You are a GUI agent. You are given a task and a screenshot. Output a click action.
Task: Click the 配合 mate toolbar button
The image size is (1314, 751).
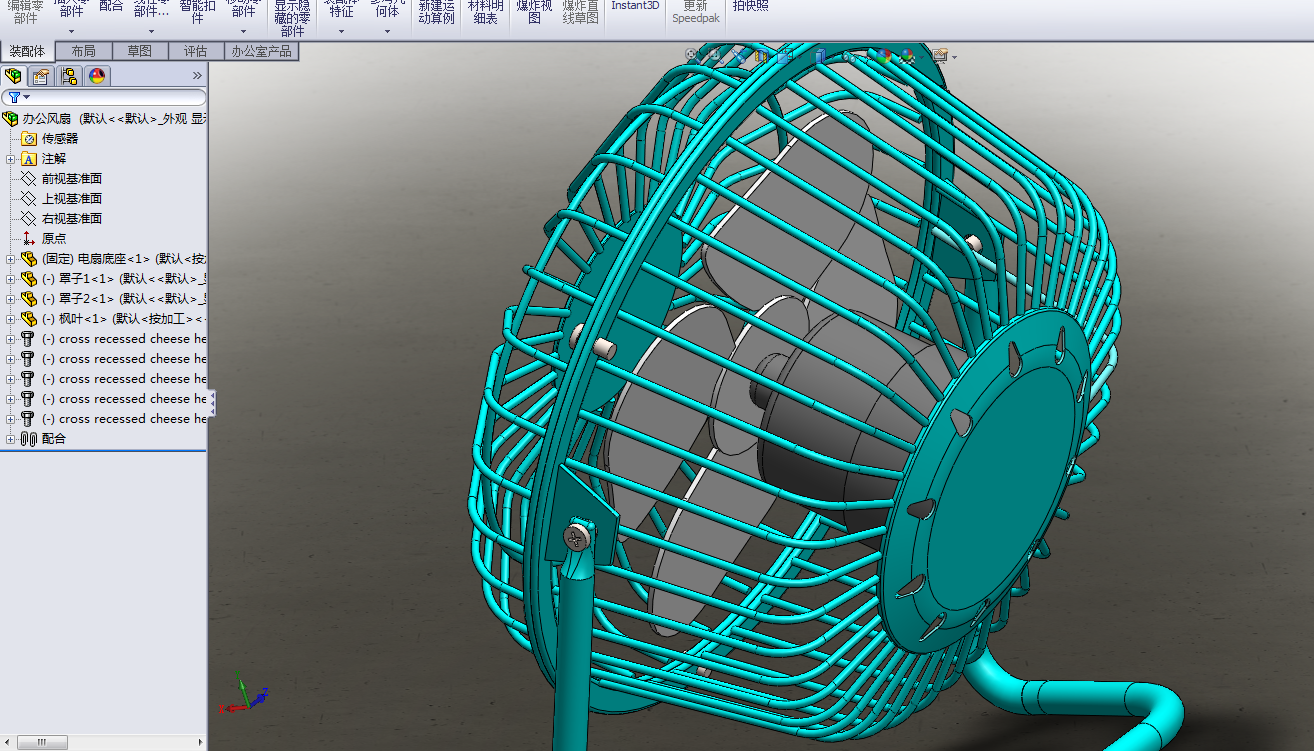pos(111,7)
